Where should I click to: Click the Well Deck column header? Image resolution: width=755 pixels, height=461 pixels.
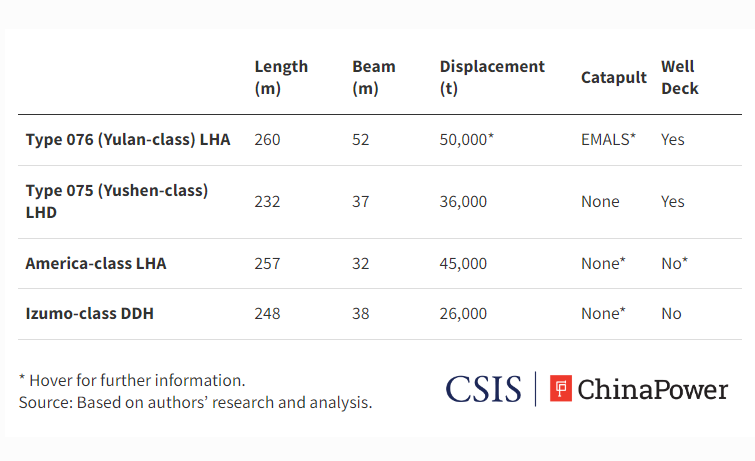point(679,77)
